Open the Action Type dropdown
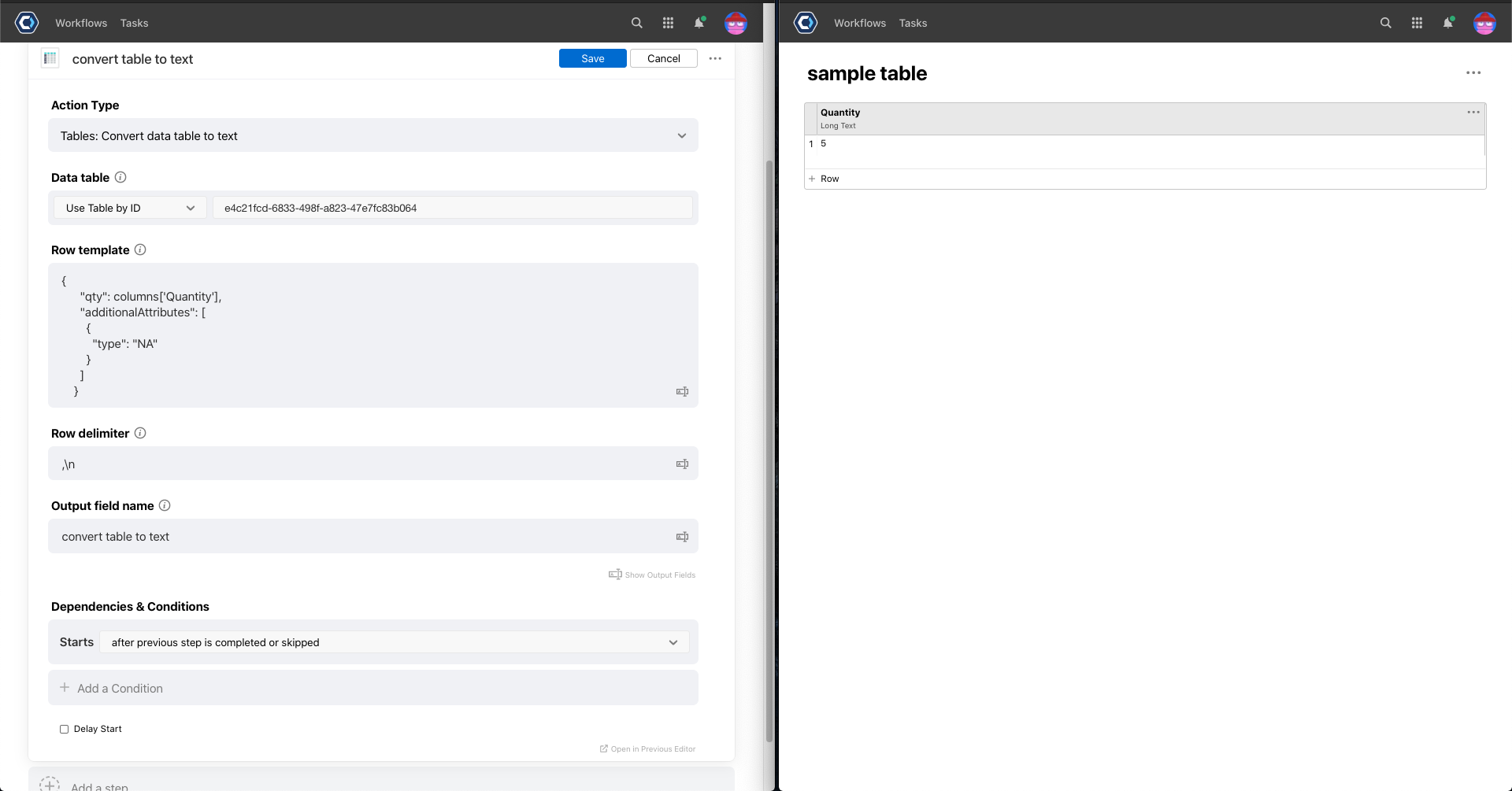This screenshot has width=1512, height=791. [372, 135]
